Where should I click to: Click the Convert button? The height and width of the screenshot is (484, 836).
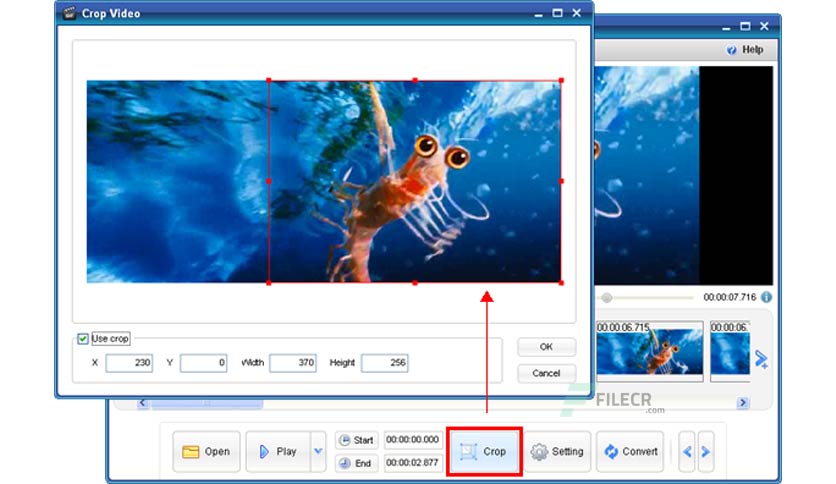coord(630,451)
